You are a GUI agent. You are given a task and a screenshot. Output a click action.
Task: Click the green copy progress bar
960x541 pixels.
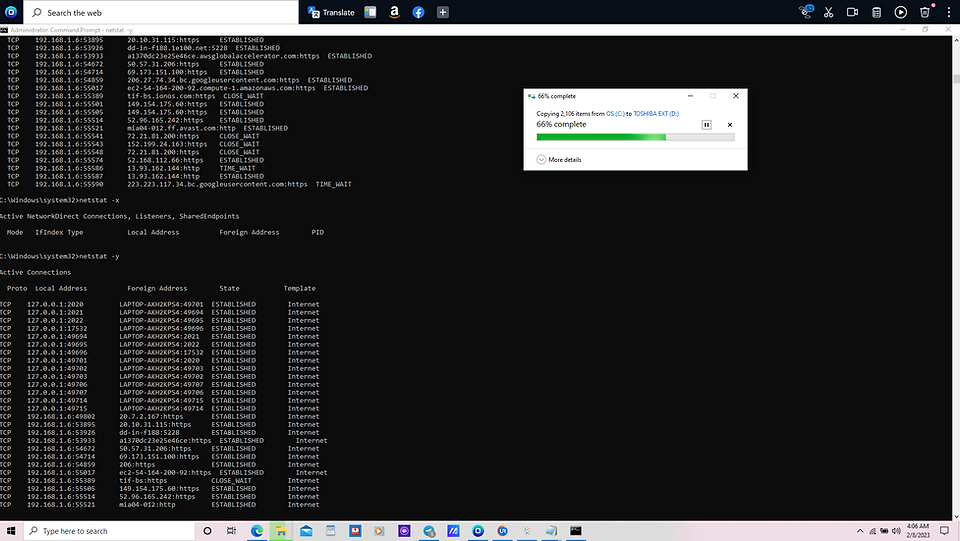point(636,138)
